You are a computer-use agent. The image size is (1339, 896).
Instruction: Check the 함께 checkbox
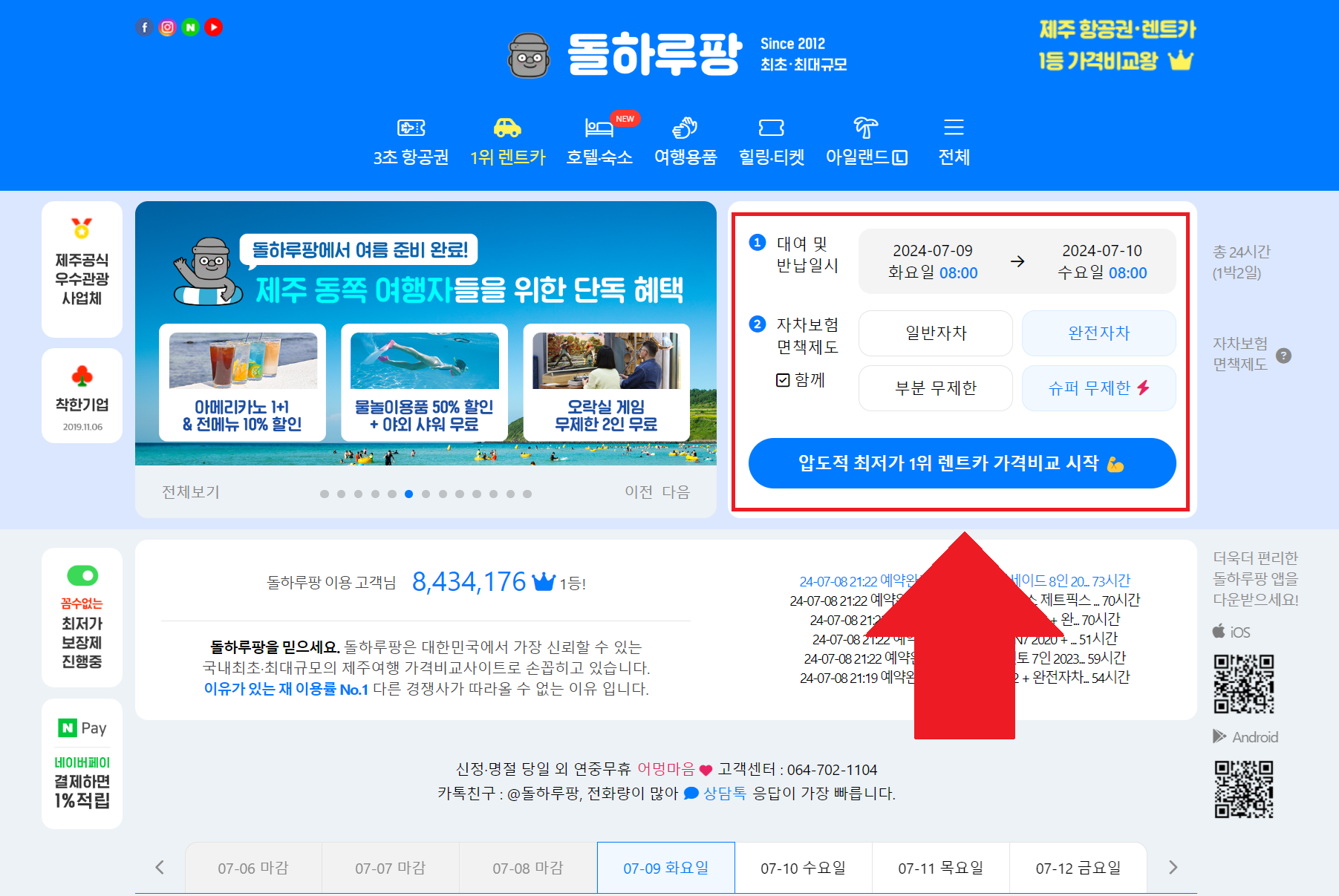tap(782, 380)
